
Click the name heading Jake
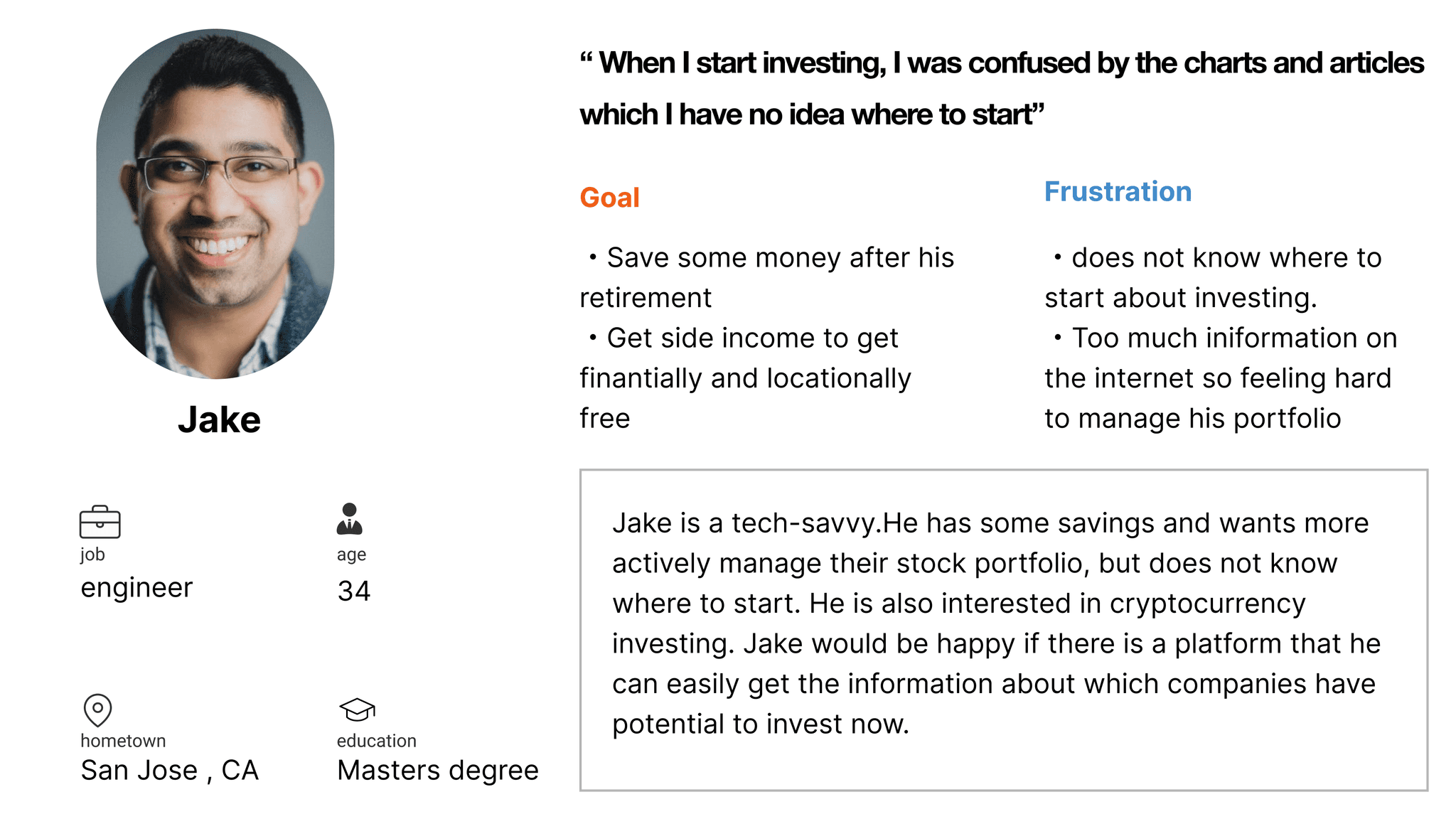[219, 419]
